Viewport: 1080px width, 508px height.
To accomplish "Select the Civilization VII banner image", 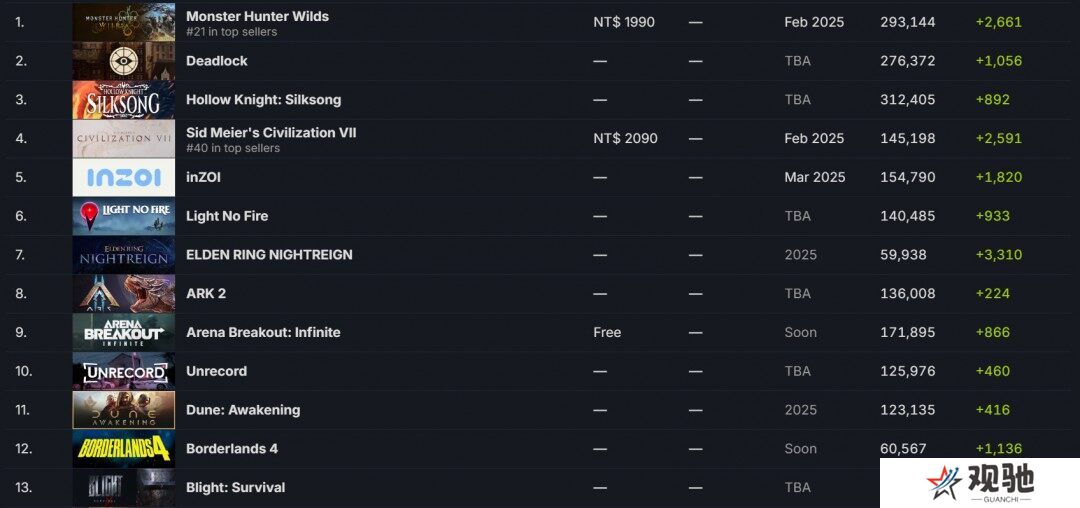I will pos(124,138).
